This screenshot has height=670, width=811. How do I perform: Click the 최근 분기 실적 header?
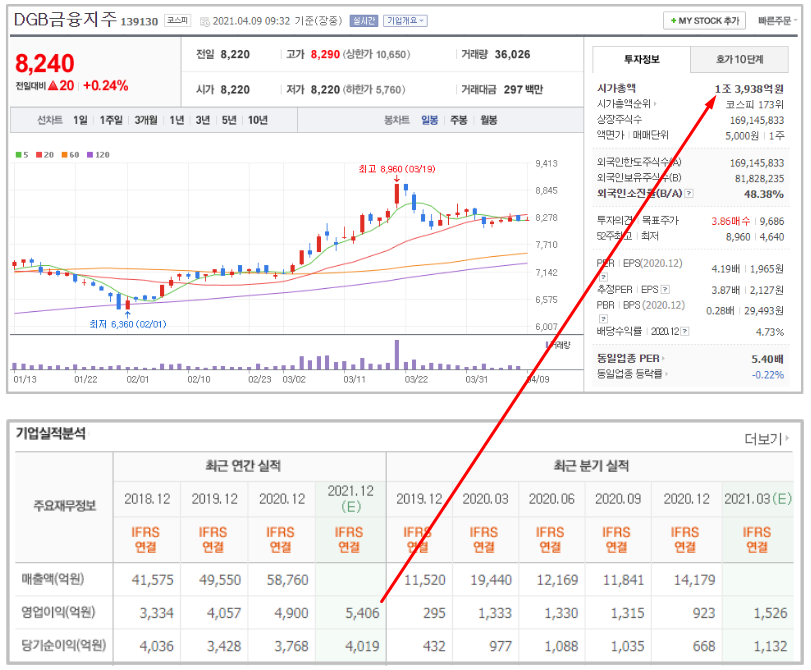click(591, 466)
